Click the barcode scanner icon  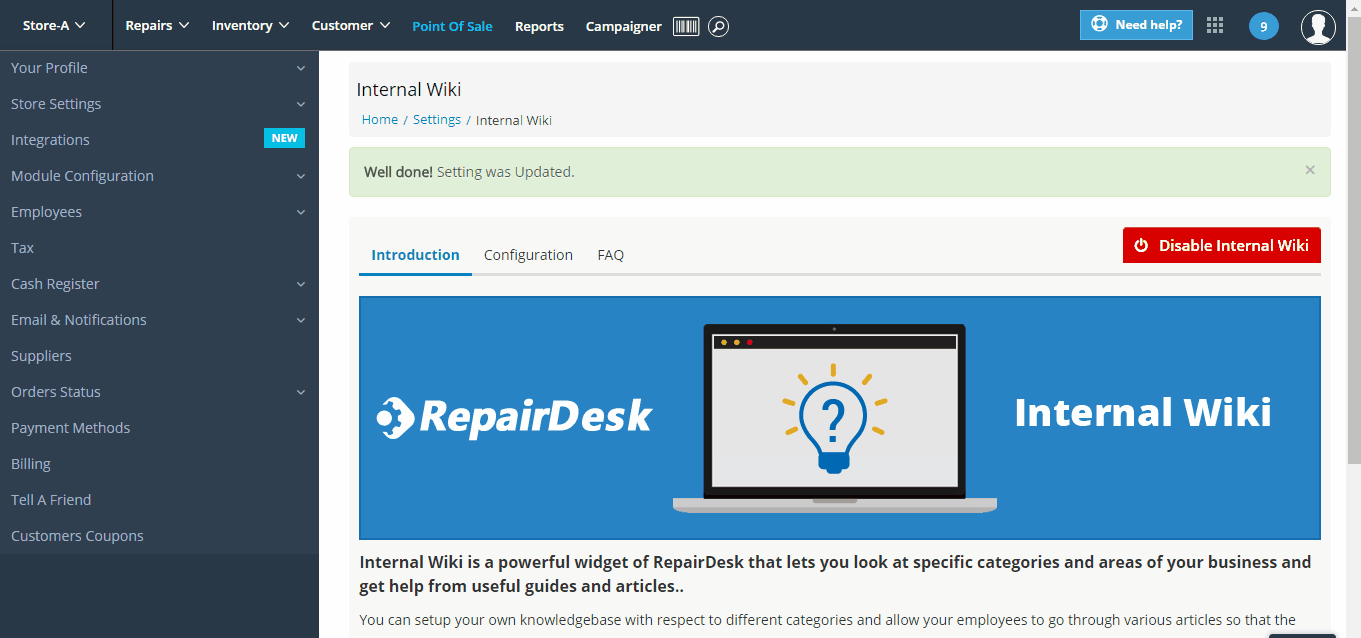685,26
